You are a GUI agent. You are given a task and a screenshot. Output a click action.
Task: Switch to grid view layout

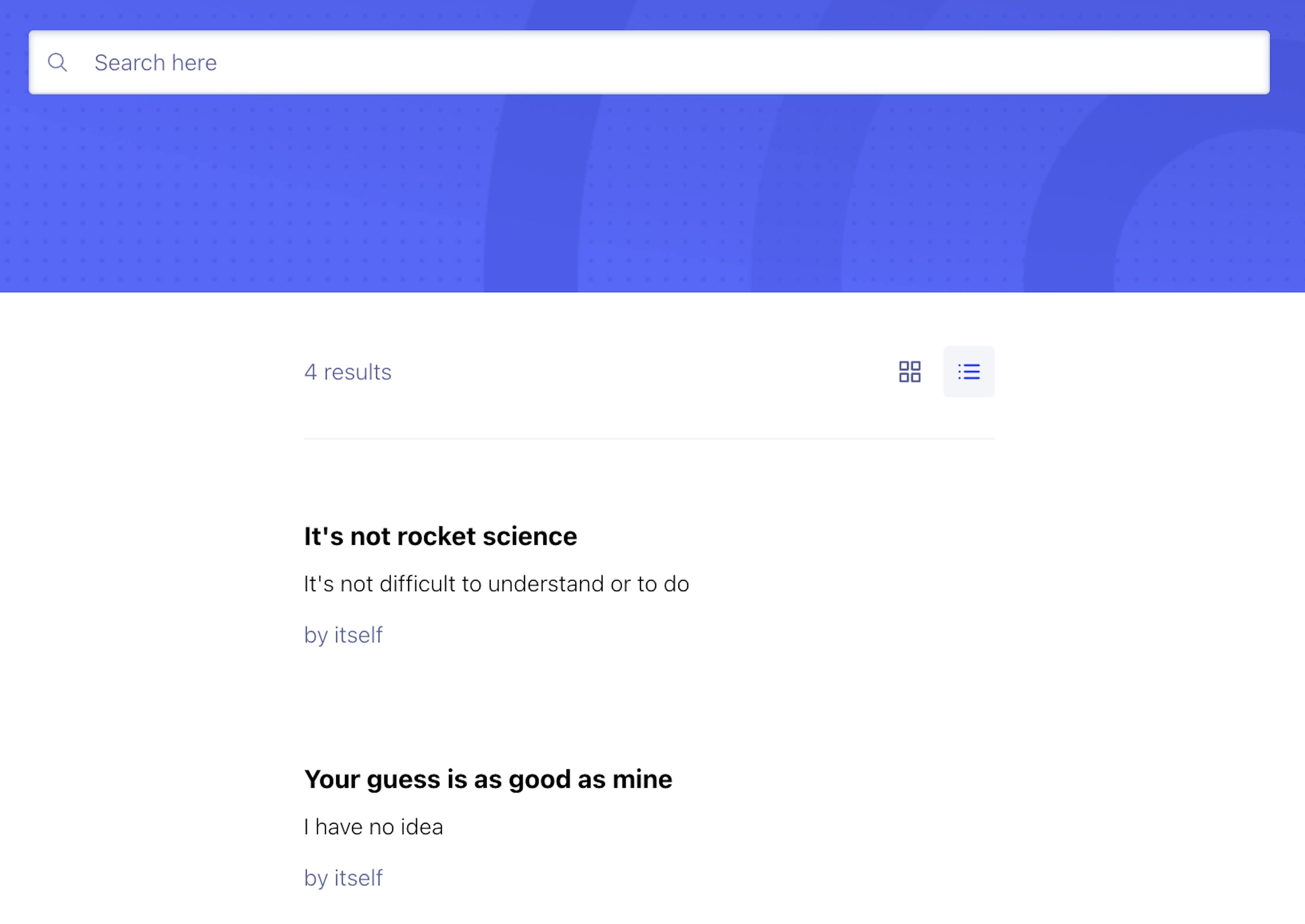(909, 372)
